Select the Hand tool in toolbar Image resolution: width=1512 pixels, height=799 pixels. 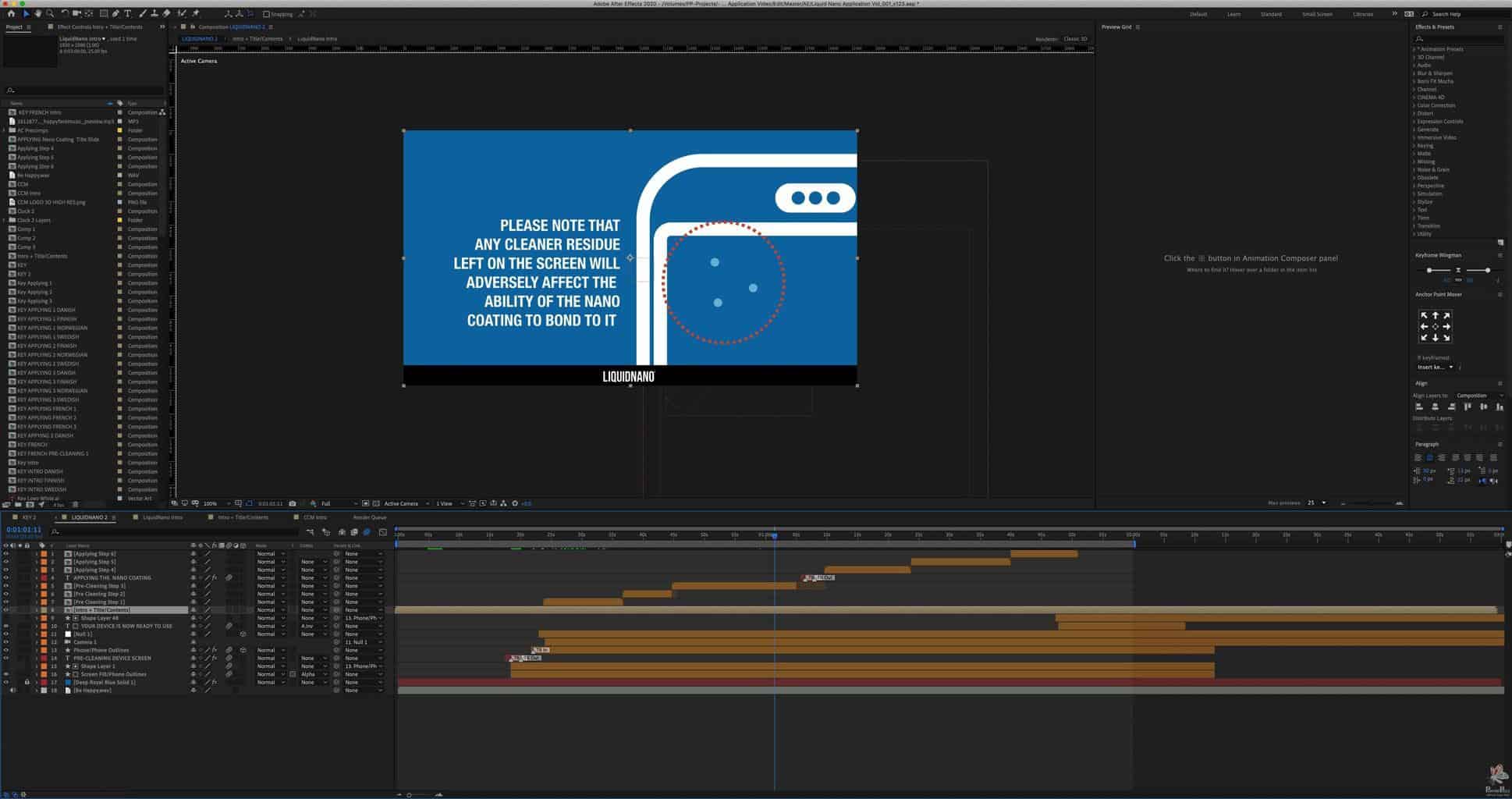point(38,13)
